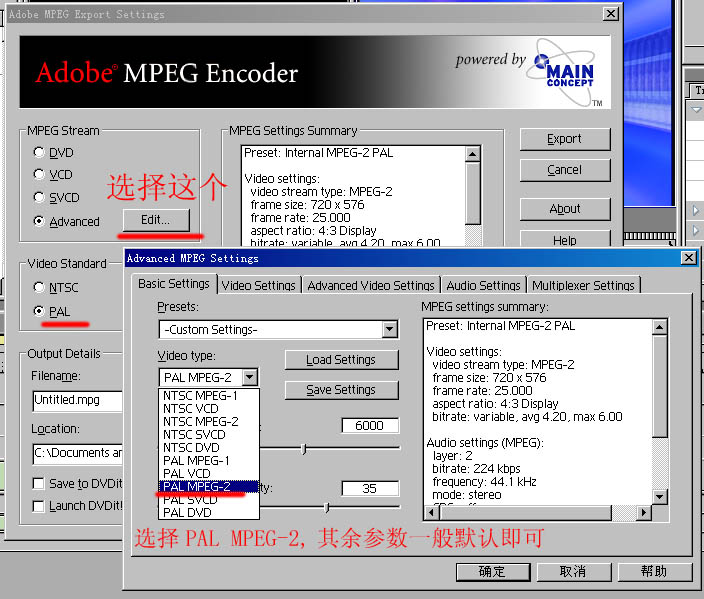Screen dimensions: 704x599
Task: Click the Filename field with Untitled.mpg
Action: (77, 401)
